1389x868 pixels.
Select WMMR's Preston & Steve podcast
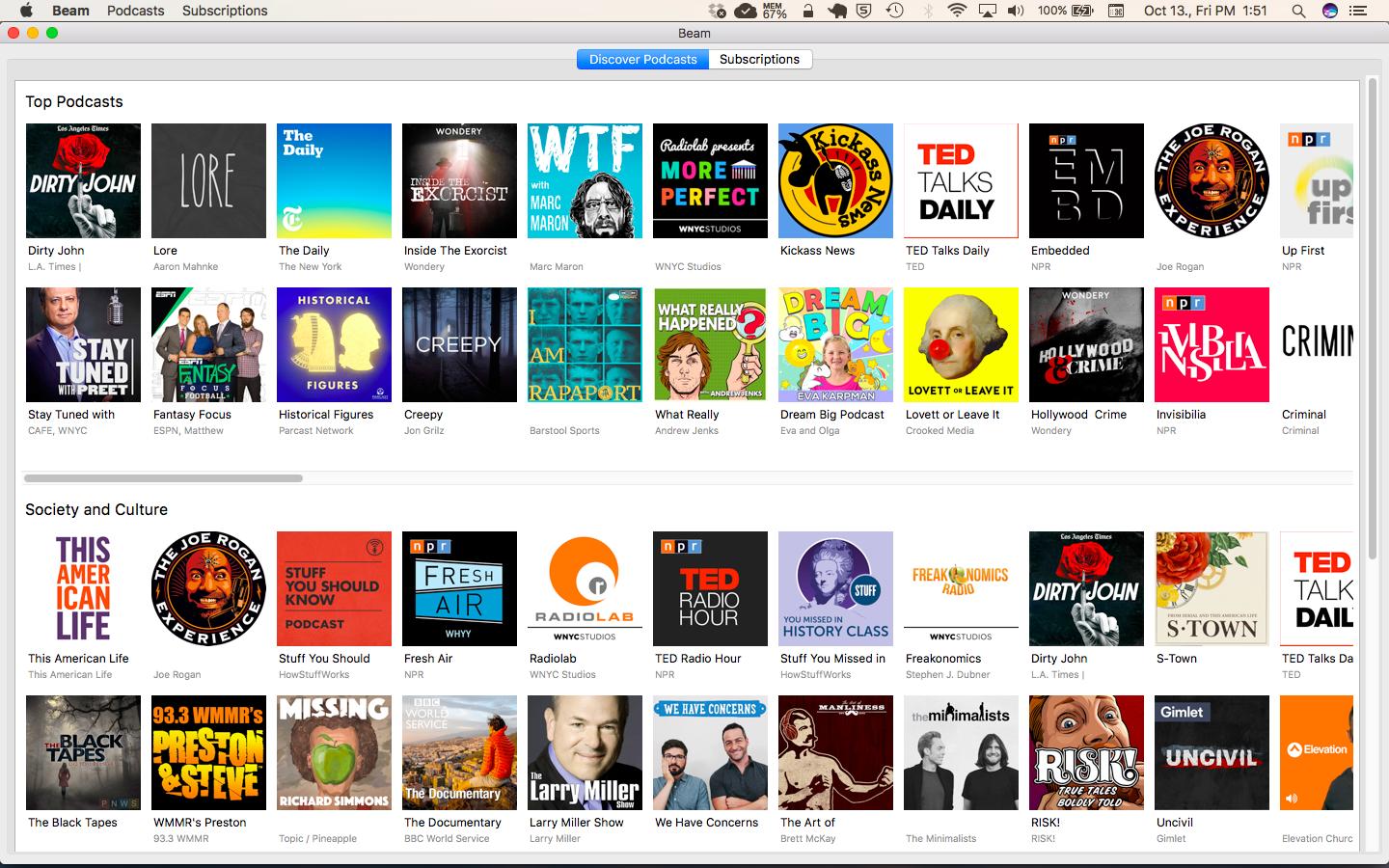coord(208,752)
